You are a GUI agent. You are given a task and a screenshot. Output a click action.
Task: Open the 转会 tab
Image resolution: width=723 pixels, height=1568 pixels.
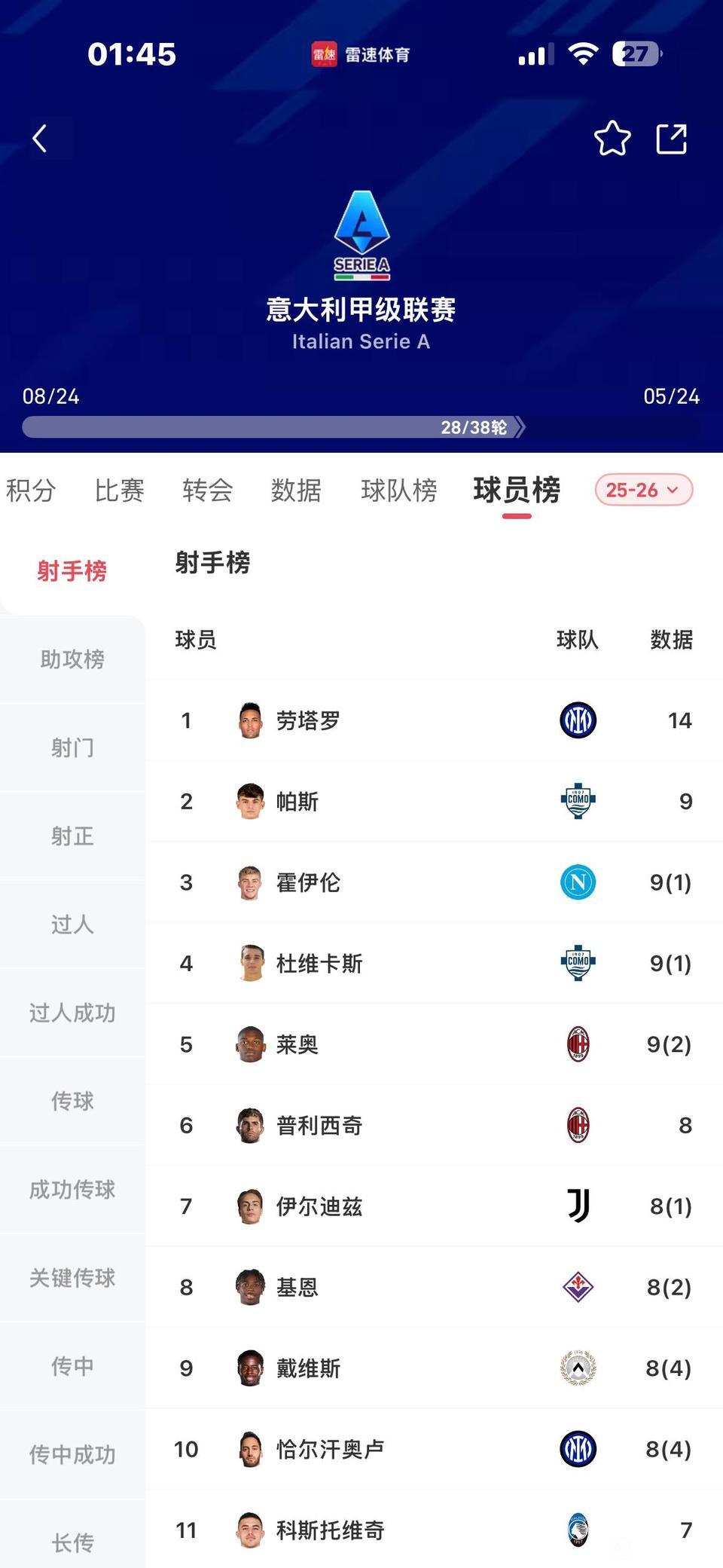click(x=207, y=491)
